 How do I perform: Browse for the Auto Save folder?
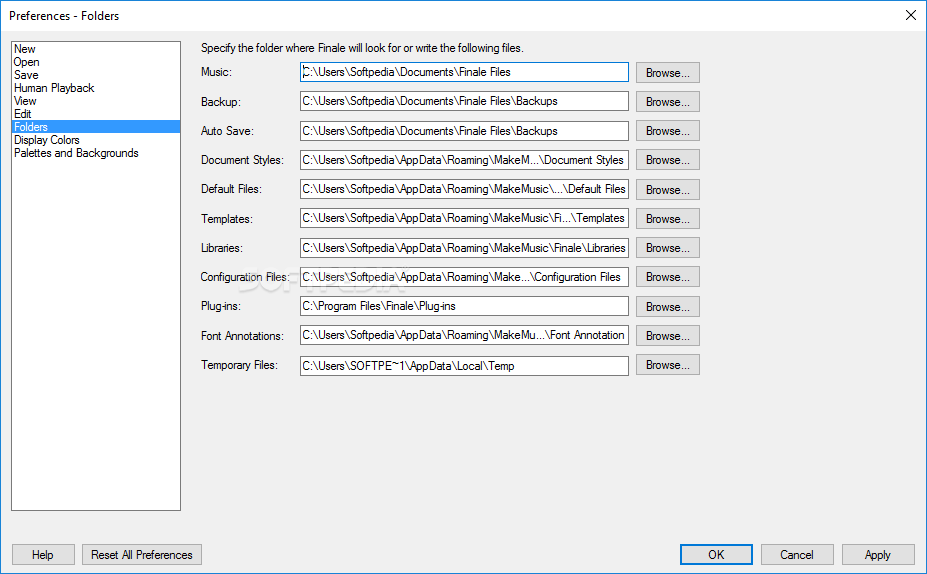pos(667,131)
